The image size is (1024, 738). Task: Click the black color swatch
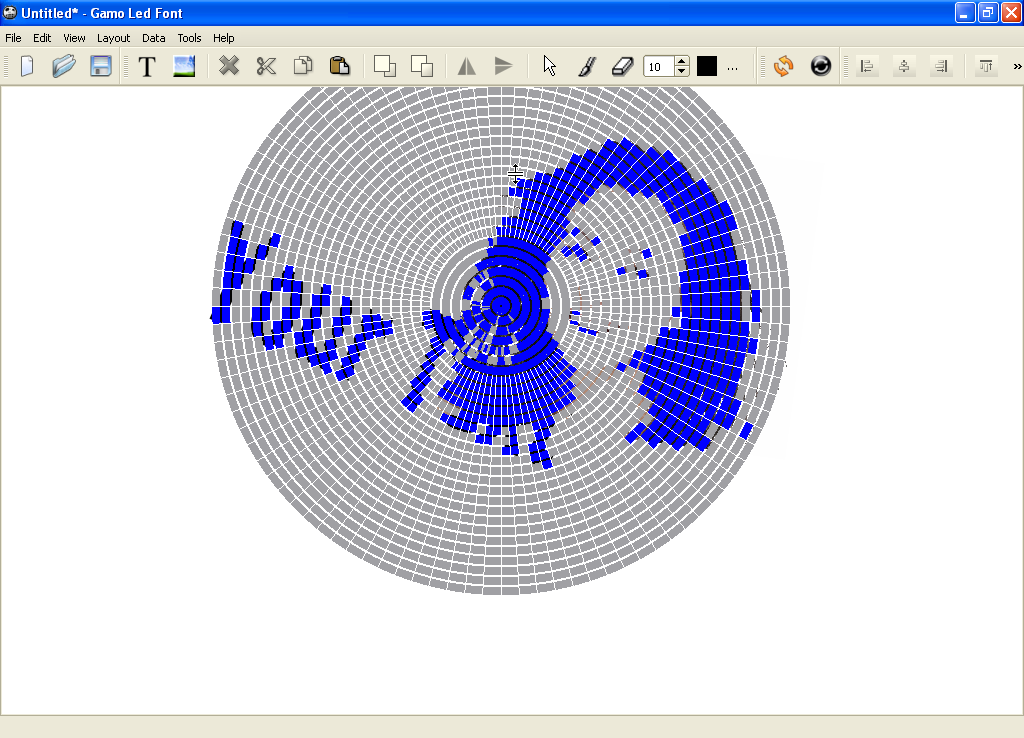point(707,66)
